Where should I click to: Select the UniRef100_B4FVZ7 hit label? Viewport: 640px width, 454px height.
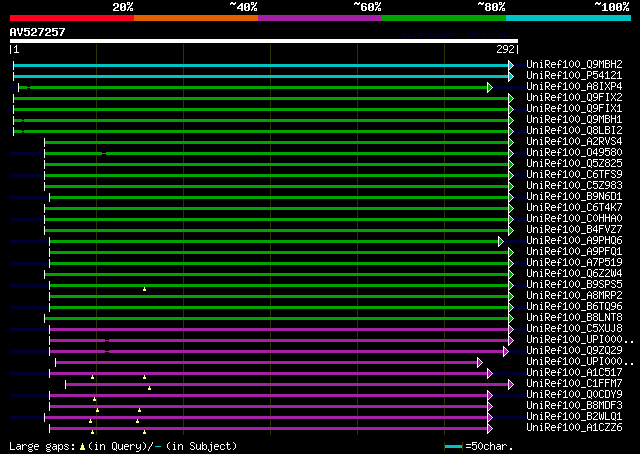point(574,230)
